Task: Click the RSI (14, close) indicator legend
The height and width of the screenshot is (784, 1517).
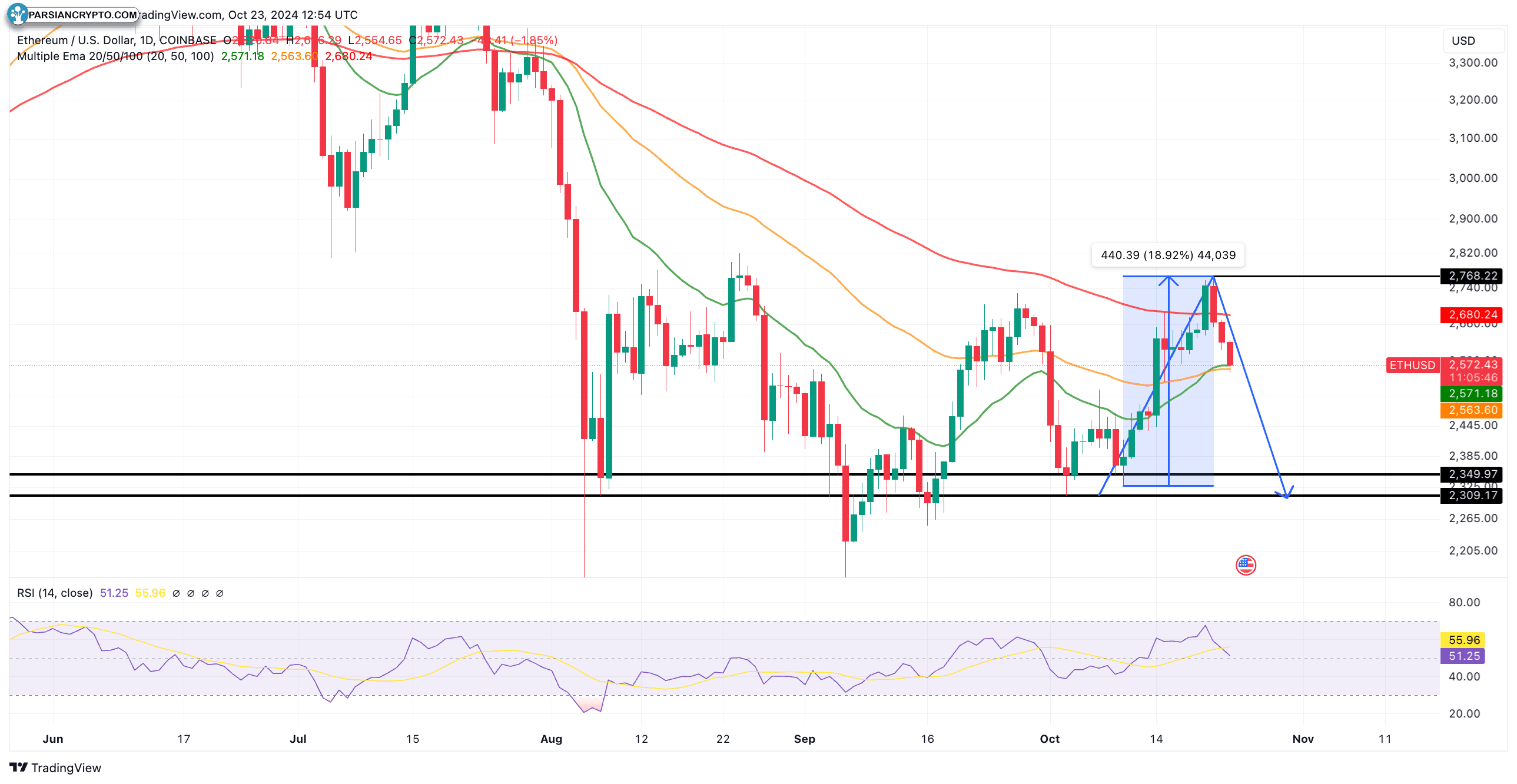Action: [x=55, y=593]
